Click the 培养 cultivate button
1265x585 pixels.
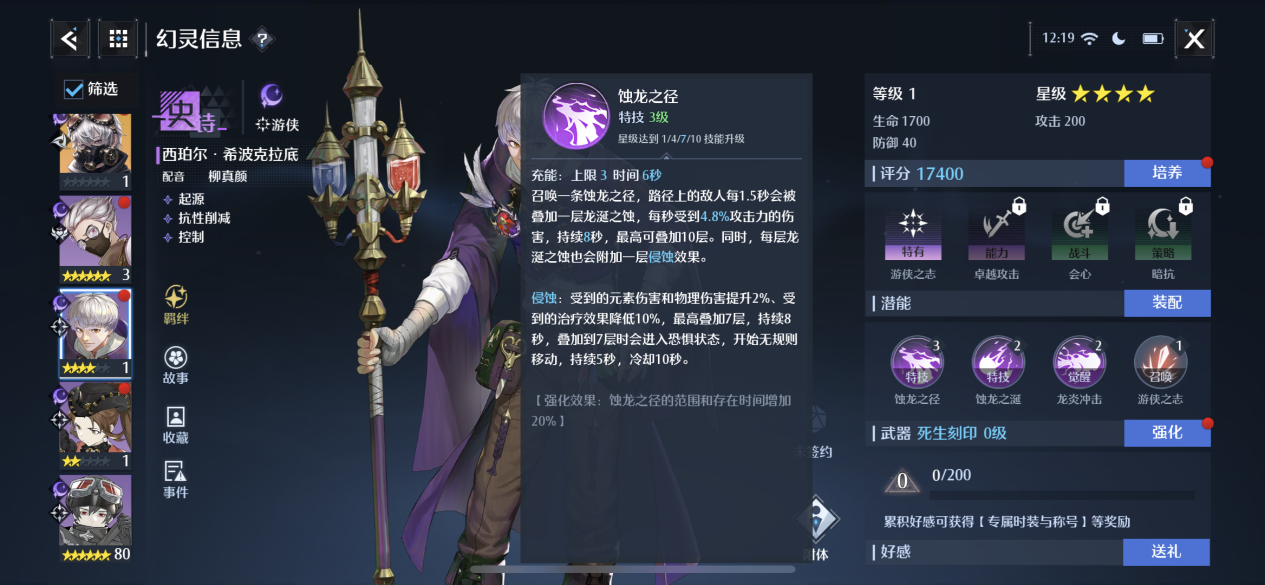point(1167,173)
